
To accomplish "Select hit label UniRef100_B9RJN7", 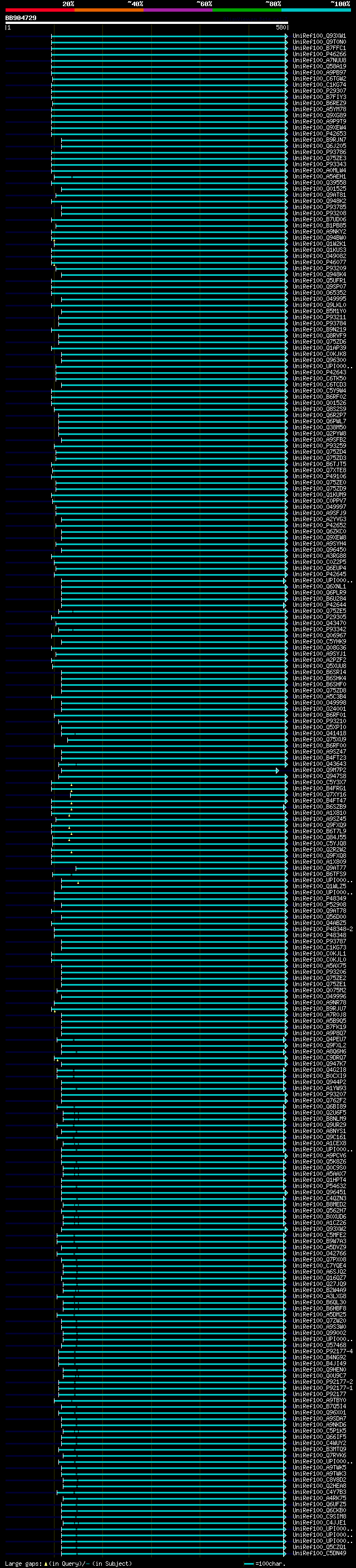I will click(319, 140).
